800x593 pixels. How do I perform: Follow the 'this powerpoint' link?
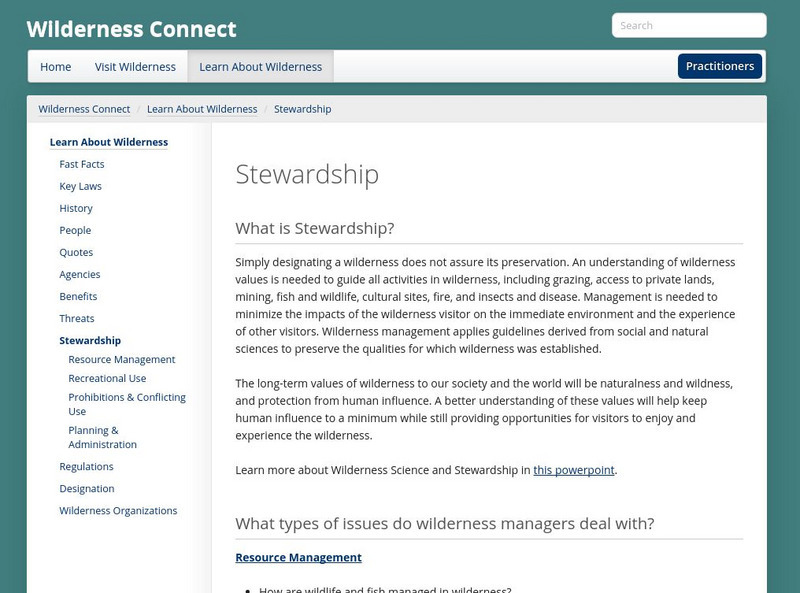(x=574, y=470)
